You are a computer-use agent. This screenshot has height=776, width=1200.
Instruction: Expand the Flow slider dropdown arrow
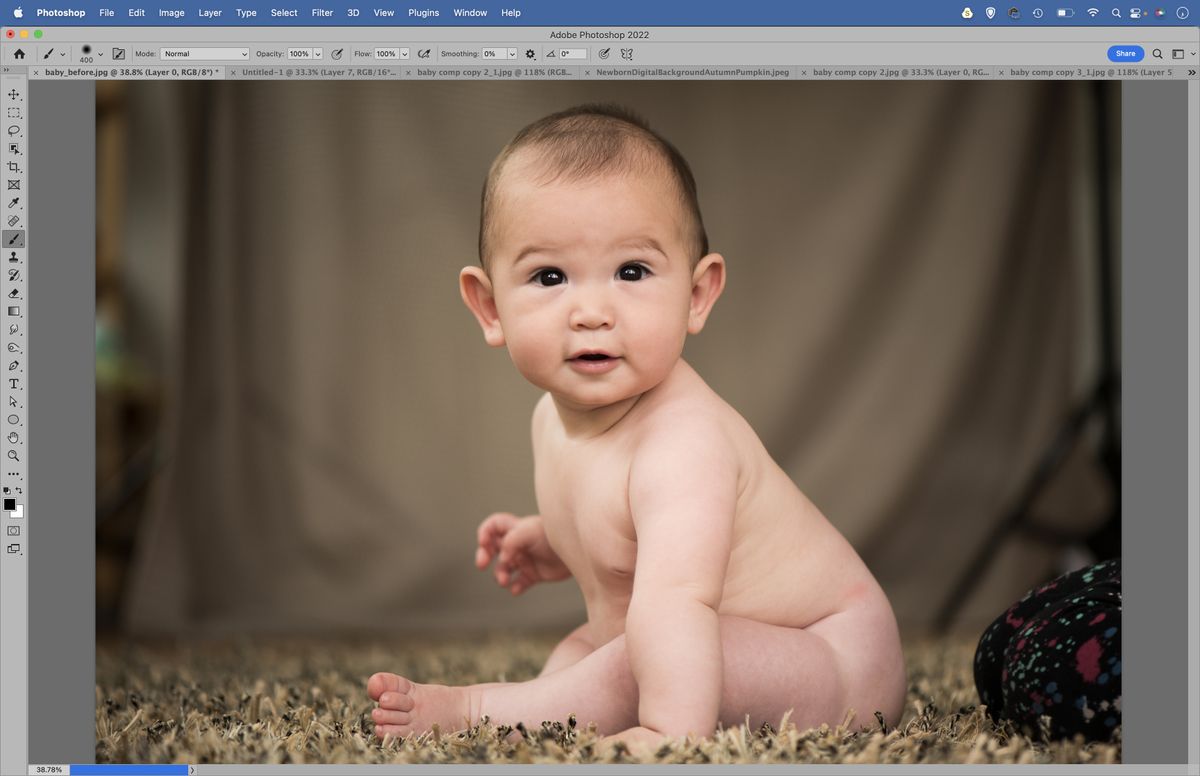(x=405, y=54)
